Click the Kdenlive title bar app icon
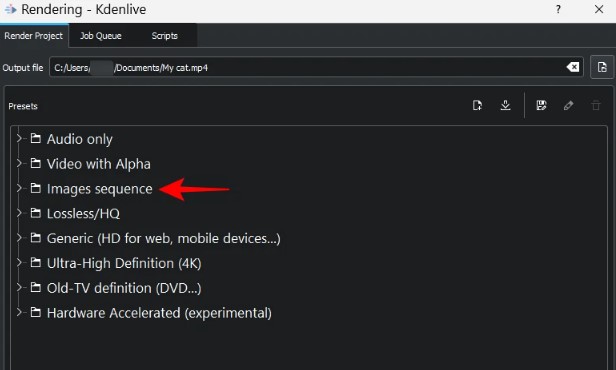The image size is (616, 370). click(11, 9)
